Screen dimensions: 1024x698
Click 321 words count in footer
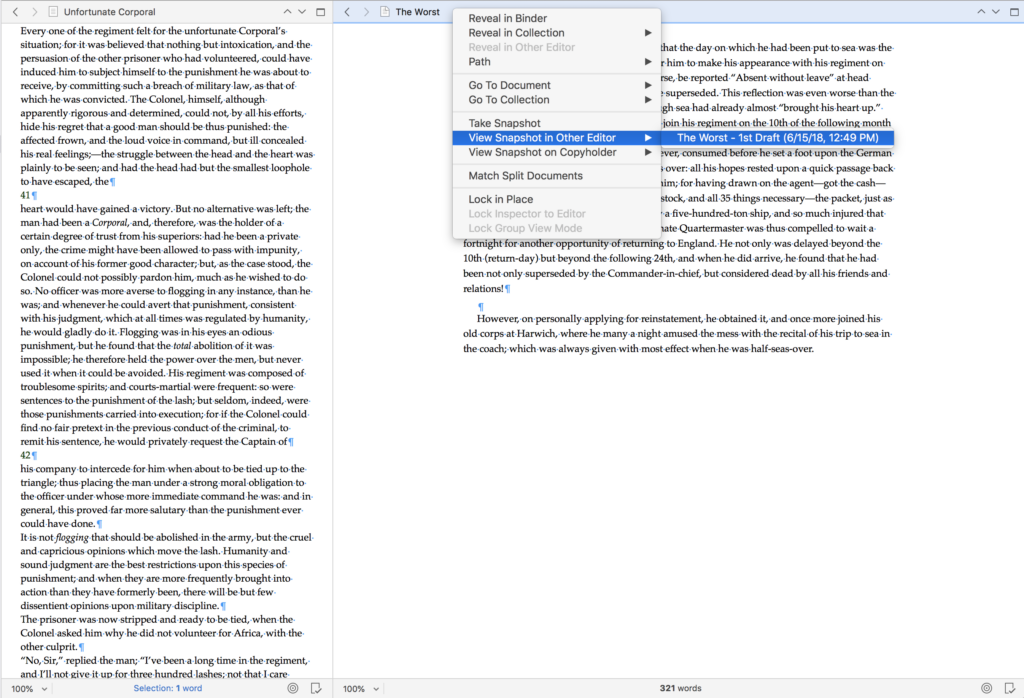[x=680, y=688]
